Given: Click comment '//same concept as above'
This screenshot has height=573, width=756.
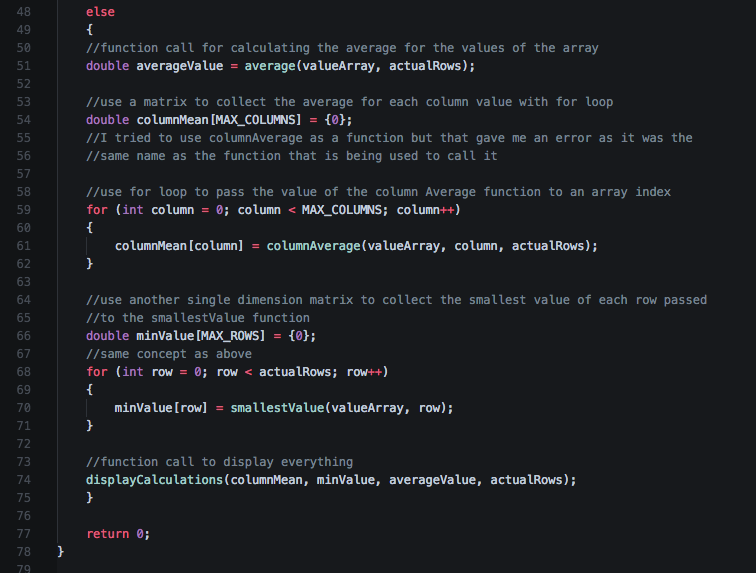Looking at the screenshot, I should 169,354.
